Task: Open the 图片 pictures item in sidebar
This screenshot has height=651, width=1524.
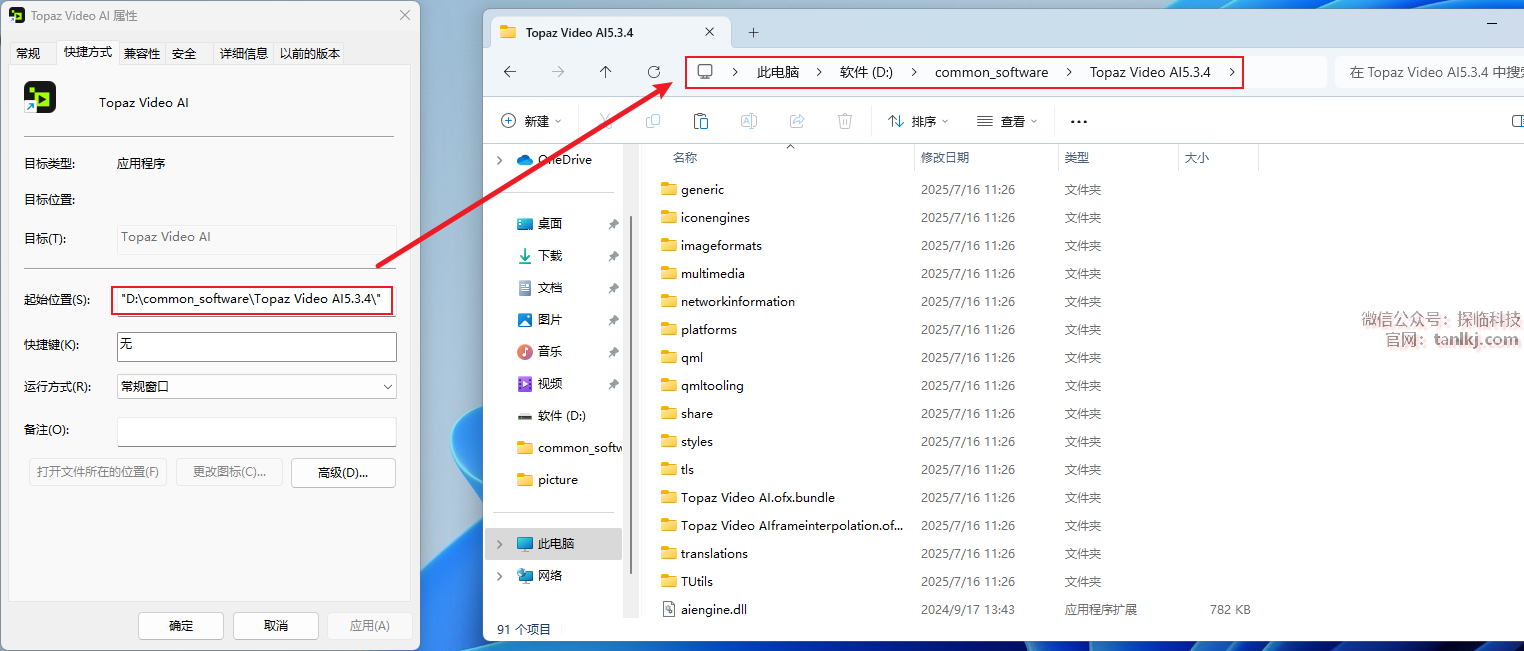Action: point(550,320)
